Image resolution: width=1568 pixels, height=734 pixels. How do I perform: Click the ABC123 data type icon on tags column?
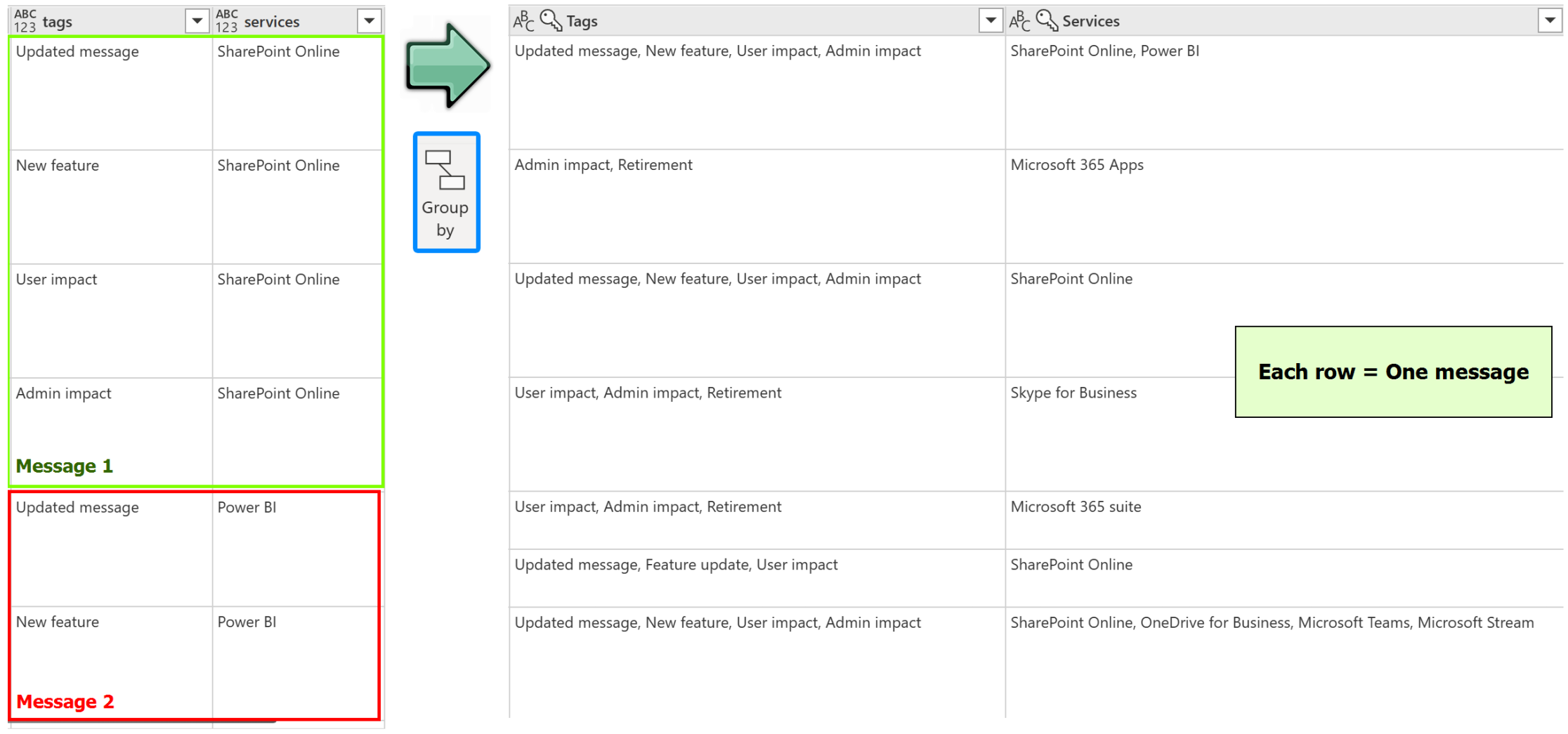pyautogui.click(x=25, y=21)
